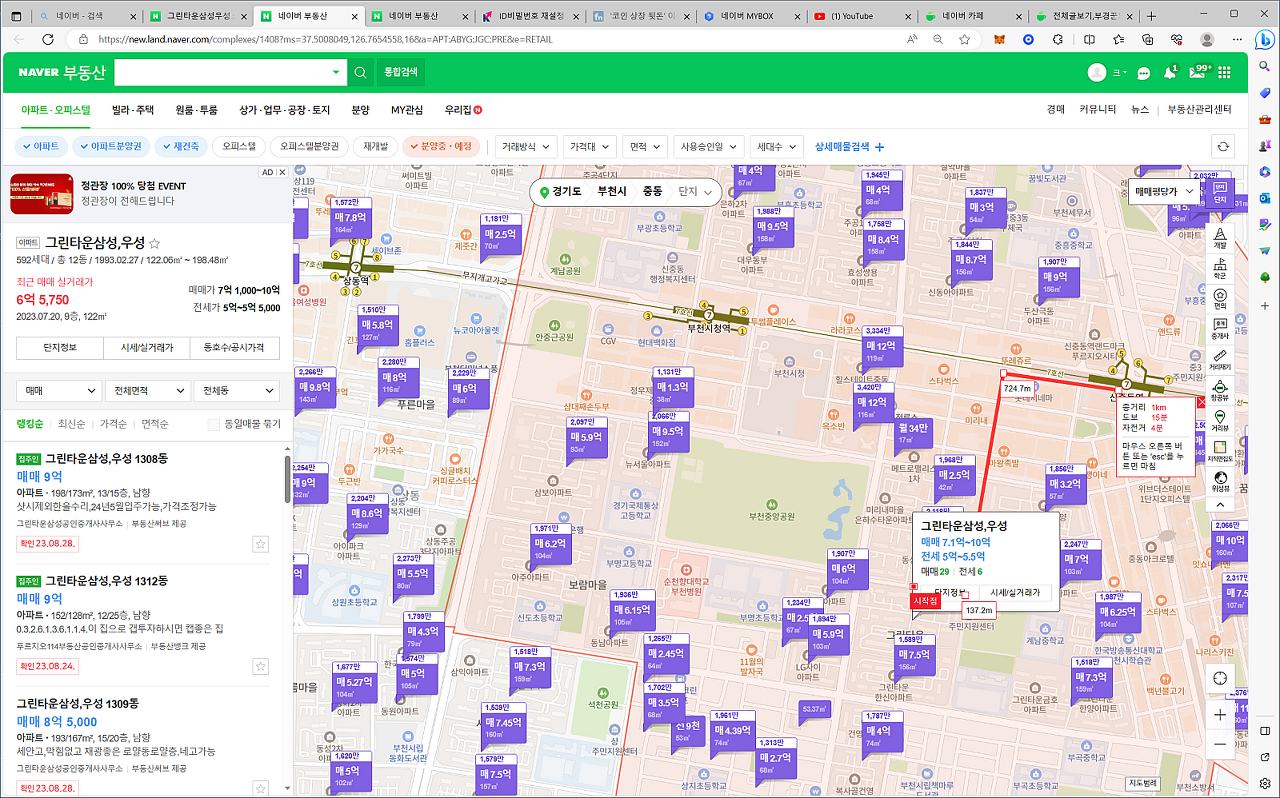Click 상세매물검색 link
The width and height of the screenshot is (1280, 798).
pyautogui.click(x=850, y=147)
